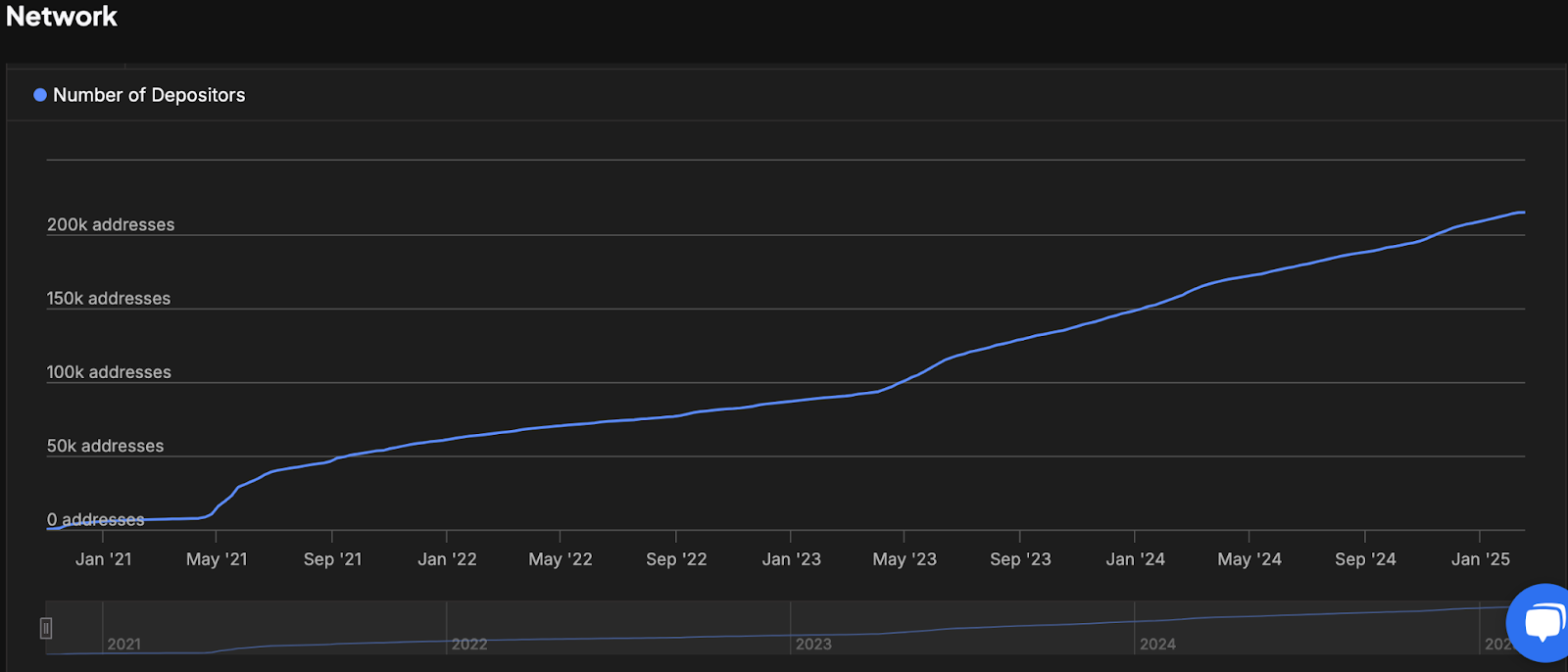Click the Jan '21 date label
This screenshot has height=672, width=1568.
(x=104, y=559)
